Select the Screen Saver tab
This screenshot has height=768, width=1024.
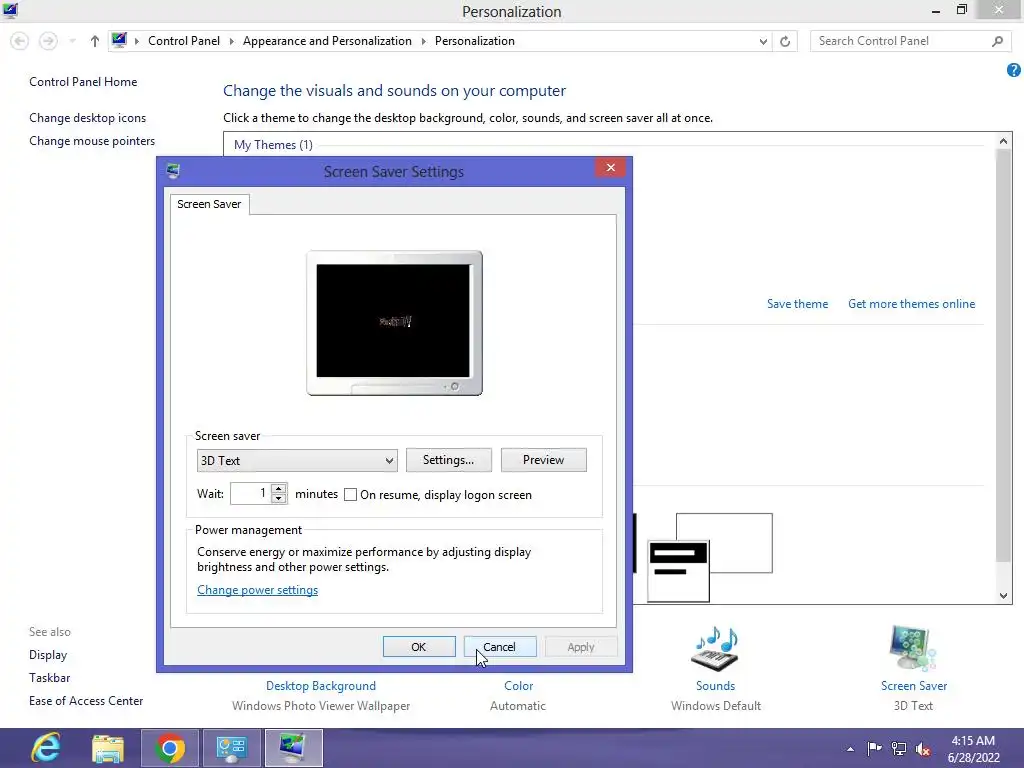pos(209,204)
